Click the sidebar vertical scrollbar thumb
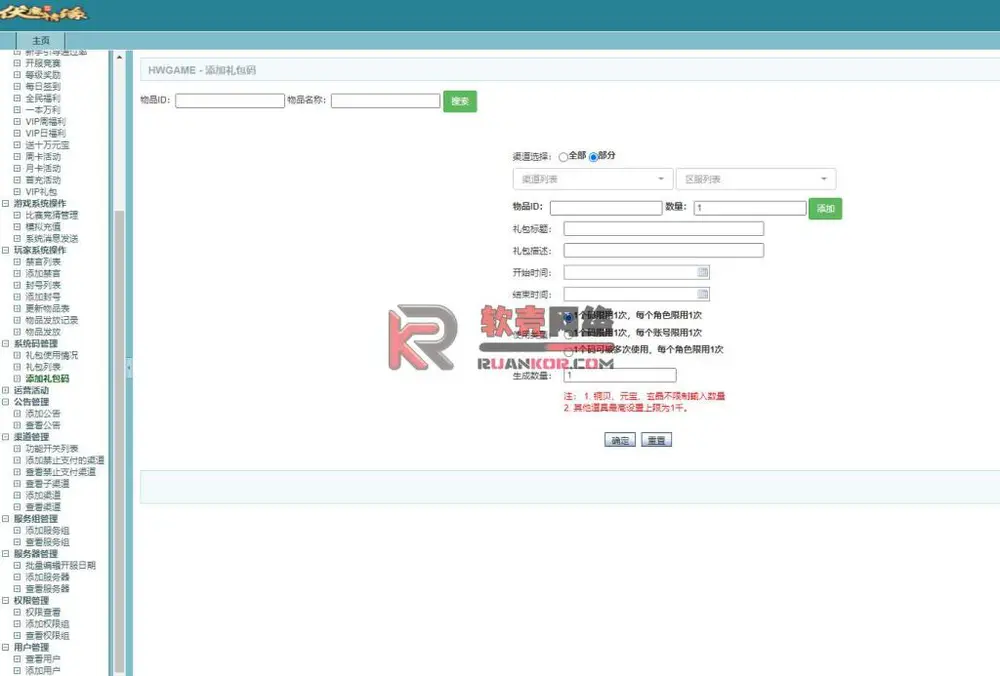 (119, 440)
